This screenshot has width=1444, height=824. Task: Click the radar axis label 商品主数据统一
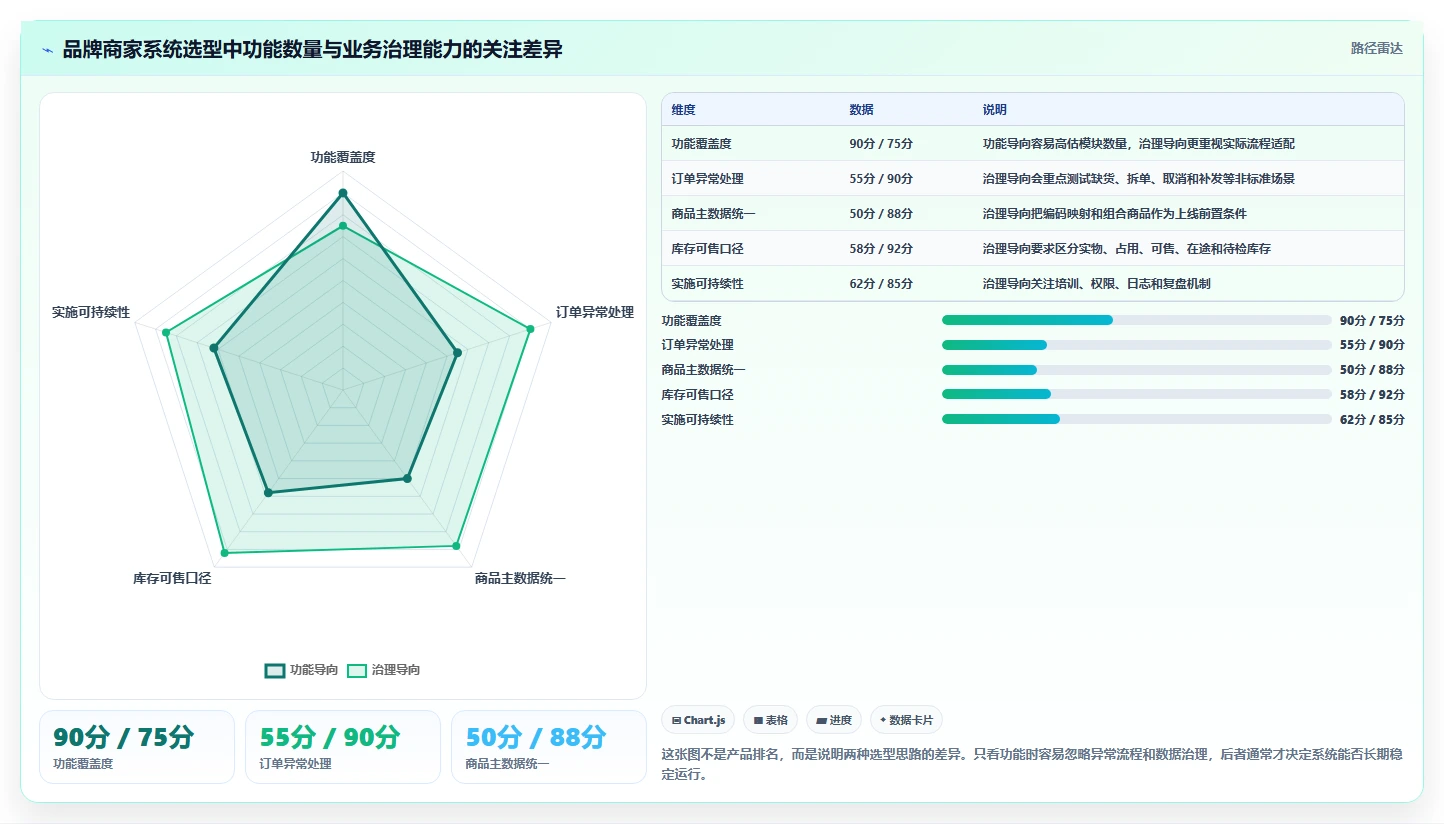point(520,578)
